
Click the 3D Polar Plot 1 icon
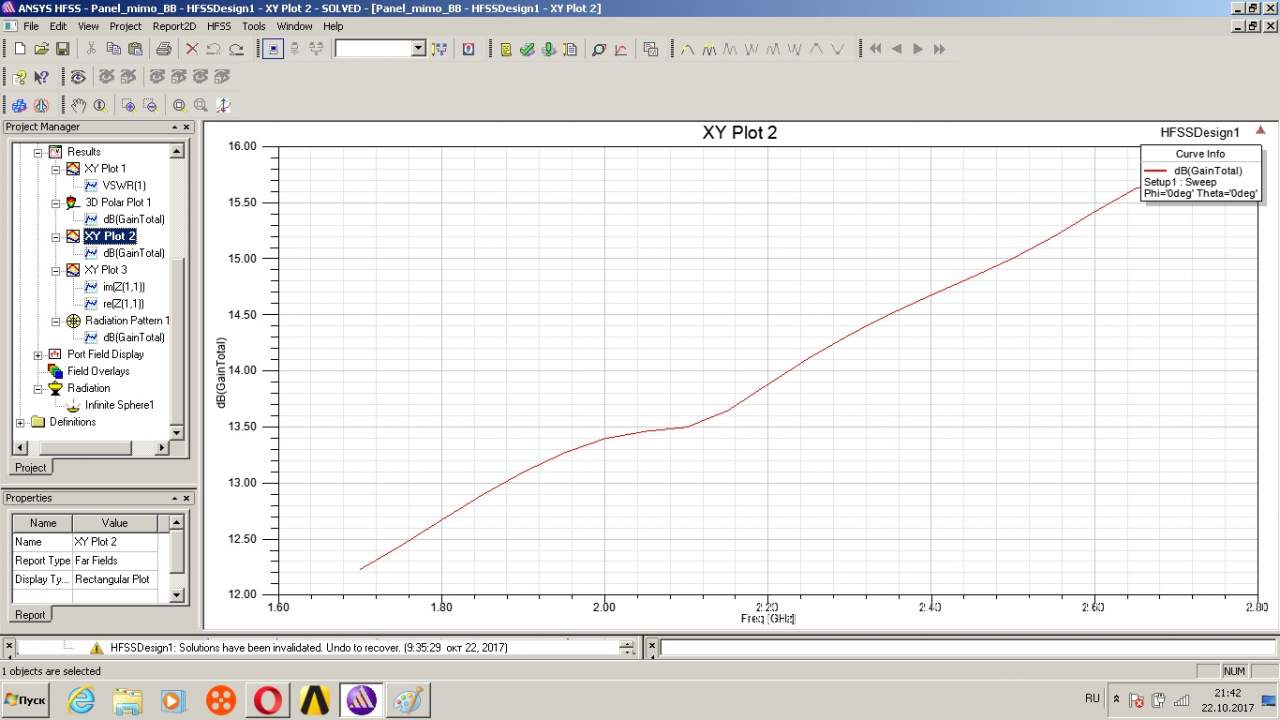(x=72, y=203)
